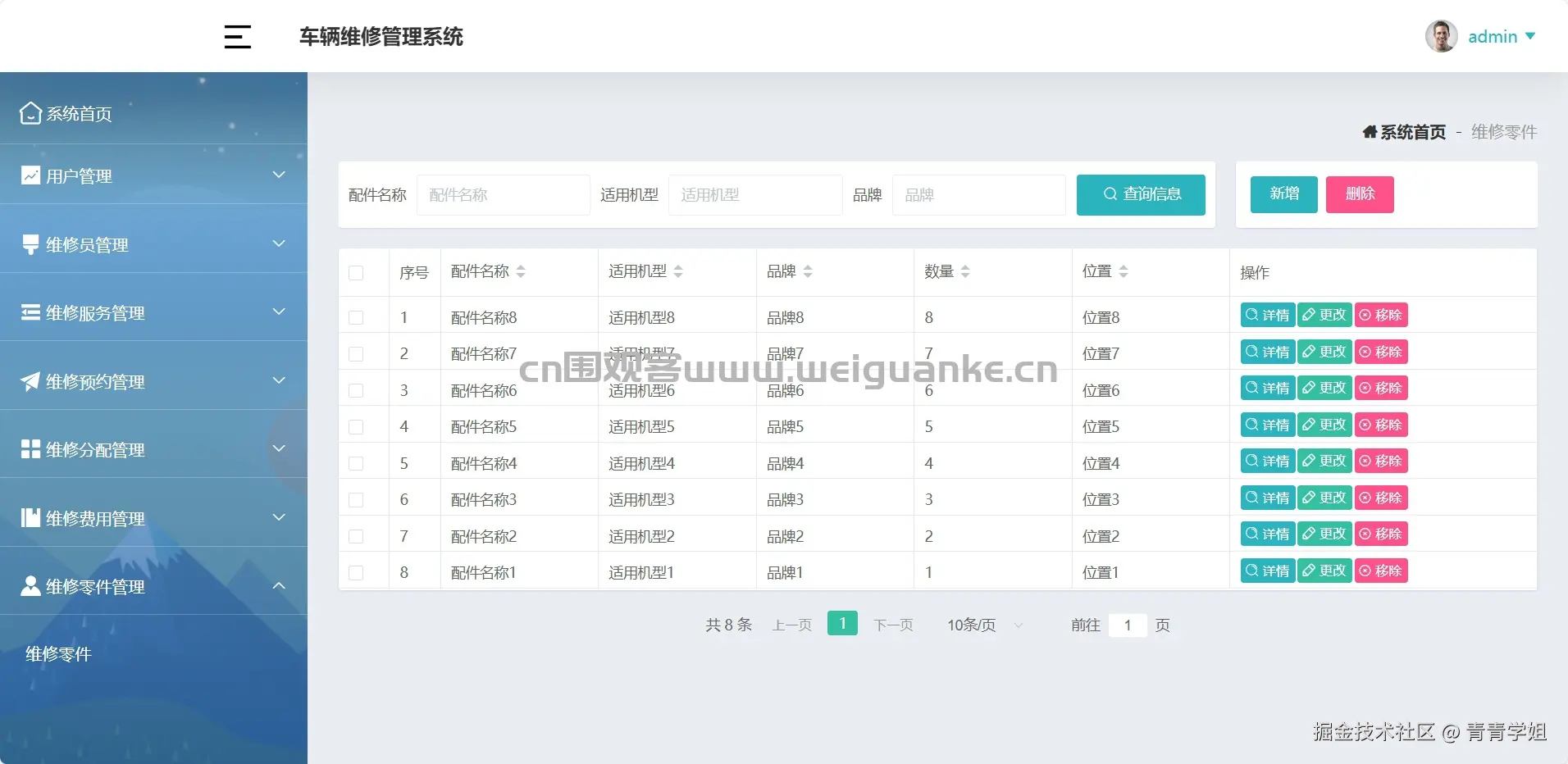
Task: Focus the 配件名称 search field
Action: click(x=504, y=195)
